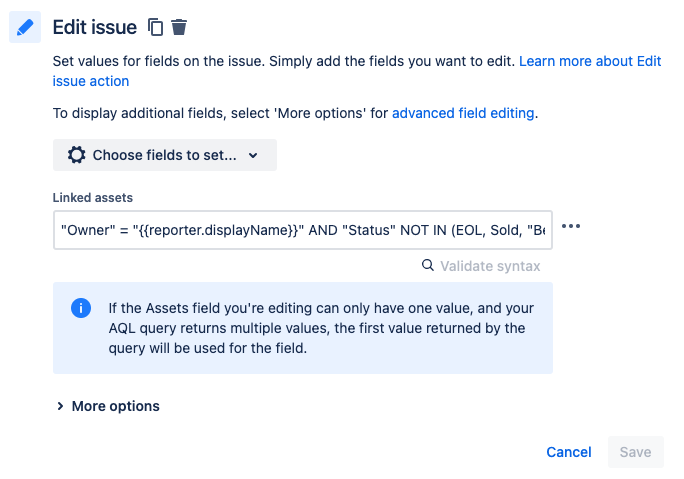Click the info message about AQL query values
Image resolution: width=684 pixels, height=479 pixels.
coord(321,328)
